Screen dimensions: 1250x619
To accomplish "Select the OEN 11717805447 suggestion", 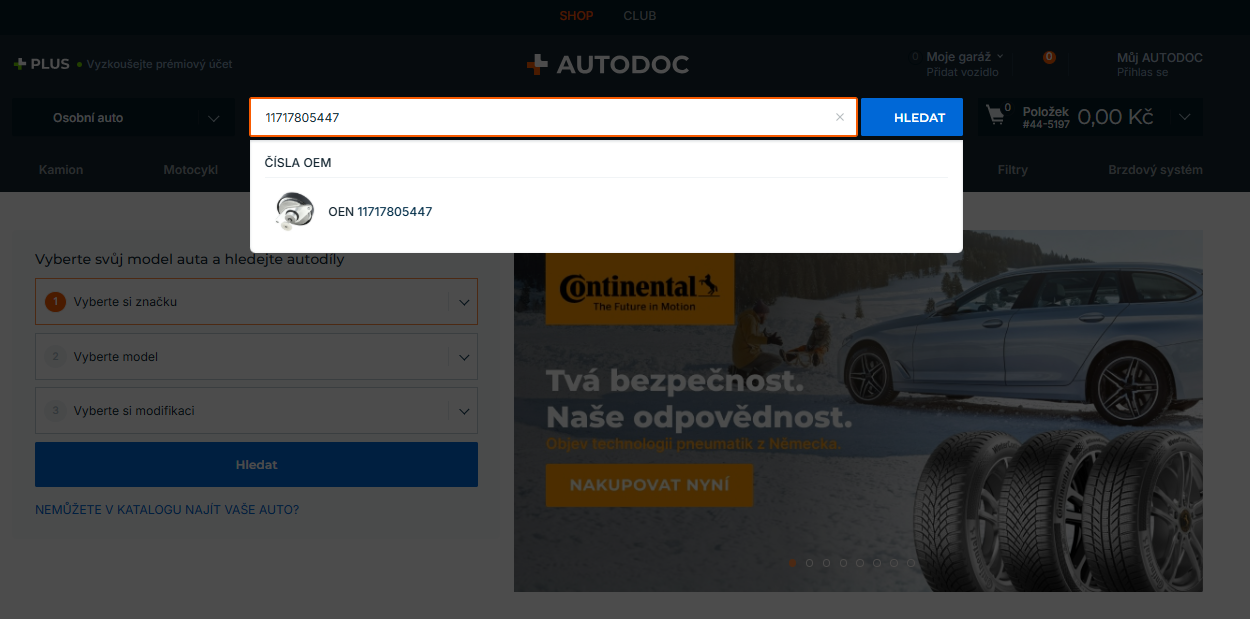I will 606,211.
